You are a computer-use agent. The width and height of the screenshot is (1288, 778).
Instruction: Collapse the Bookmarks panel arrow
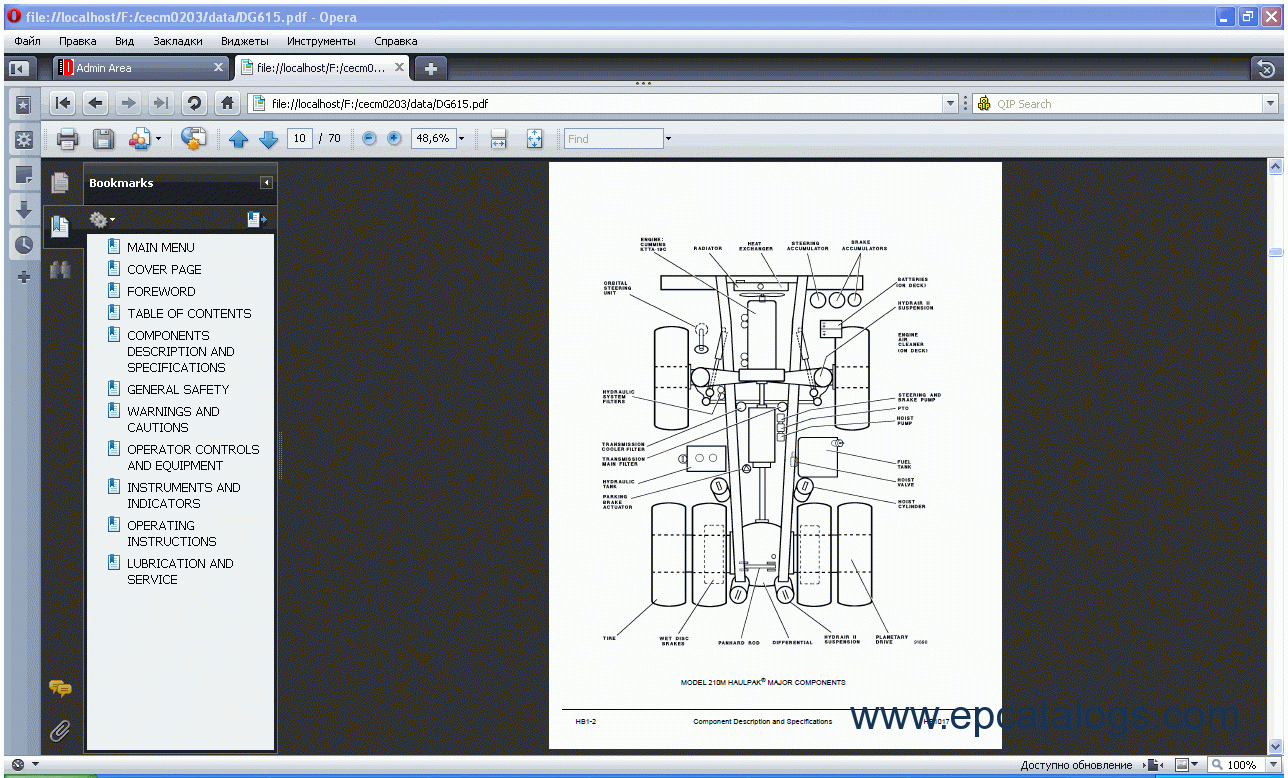(x=266, y=183)
